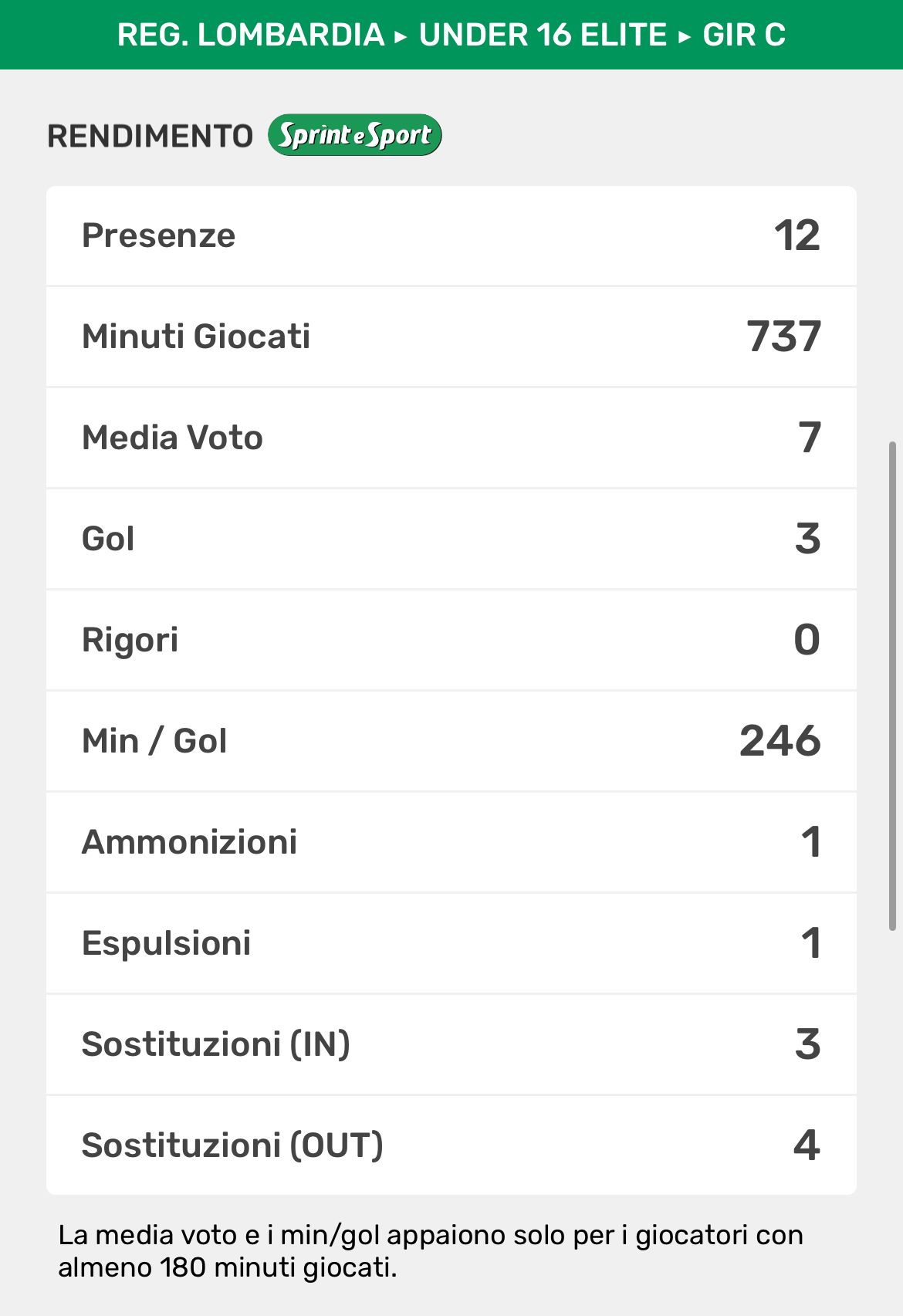Click the vertical scrollbar thumb
Viewport: 903px width, 1316px height.
(x=893, y=685)
